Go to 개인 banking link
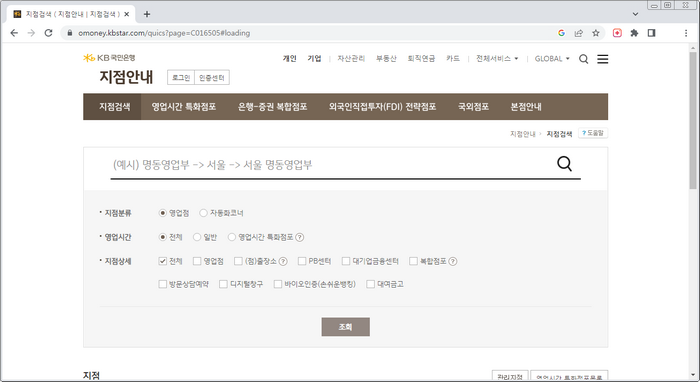Image resolution: width=700 pixels, height=382 pixels. click(x=289, y=58)
